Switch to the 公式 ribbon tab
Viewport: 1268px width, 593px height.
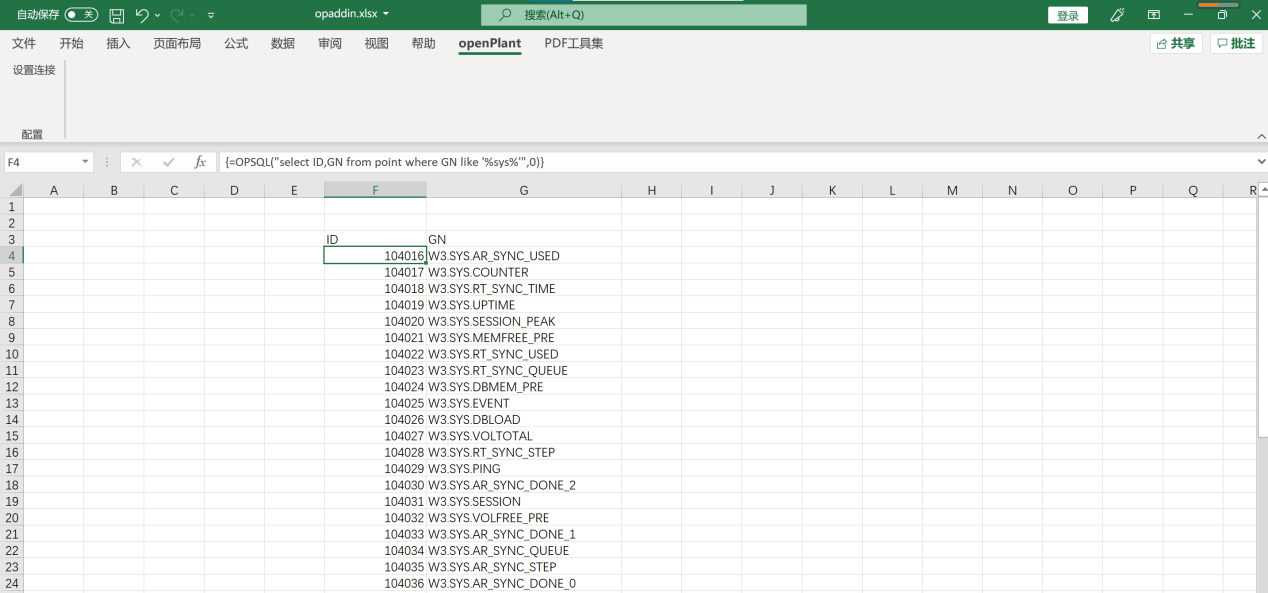pos(236,44)
